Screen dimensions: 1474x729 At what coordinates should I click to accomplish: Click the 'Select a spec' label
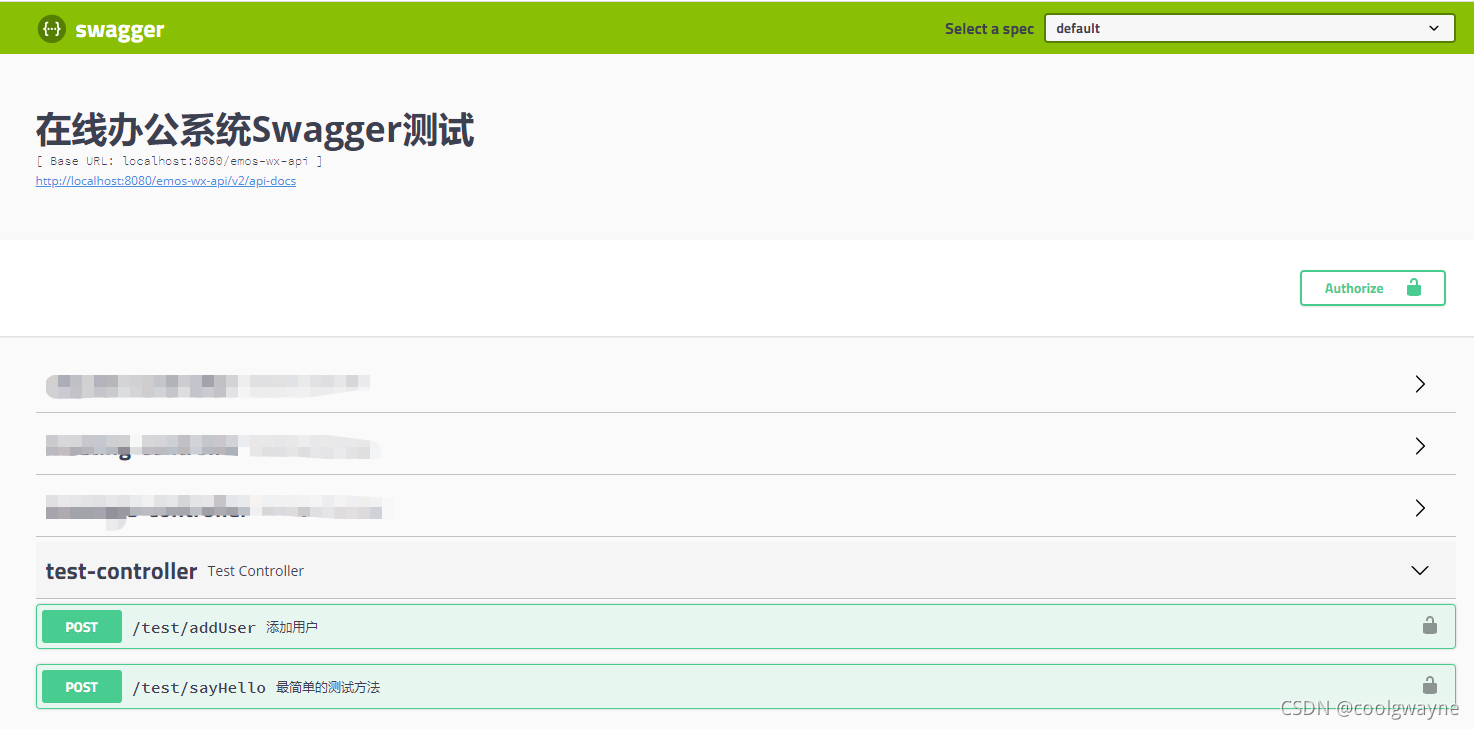989,29
